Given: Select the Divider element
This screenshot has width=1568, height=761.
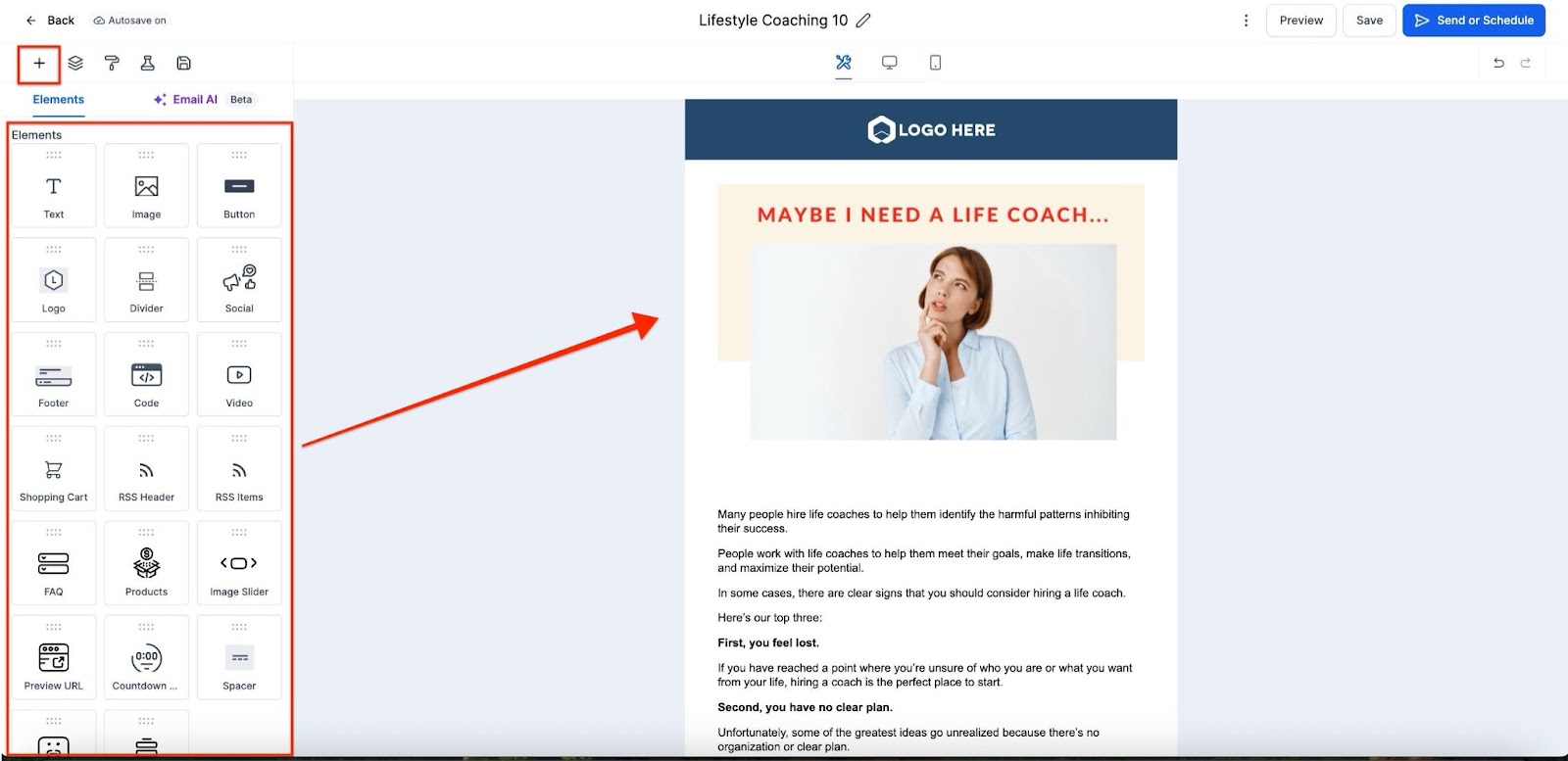Looking at the screenshot, I should click(x=146, y=280).
